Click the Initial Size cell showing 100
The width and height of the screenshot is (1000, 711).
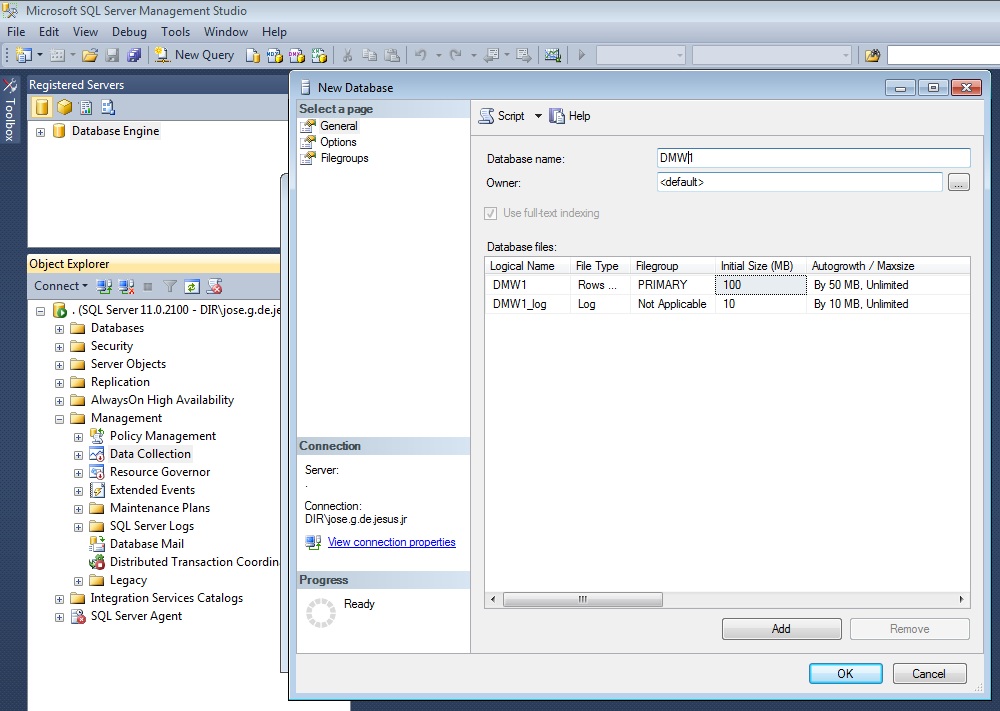(x=761, y=285)
